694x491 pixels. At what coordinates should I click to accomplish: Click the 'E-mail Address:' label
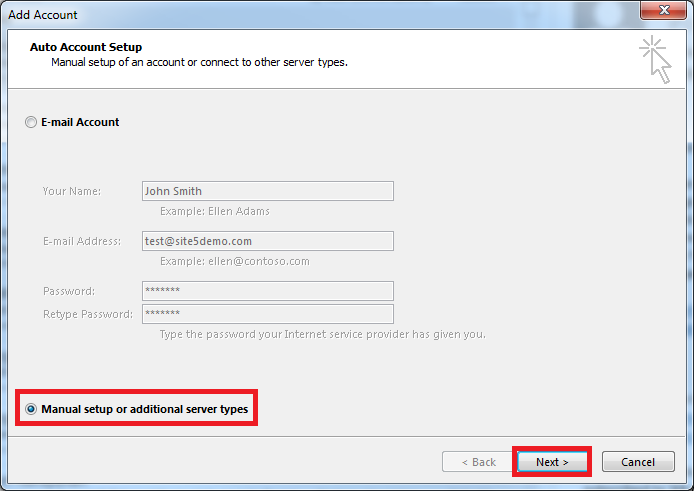(x=82, y=241)
